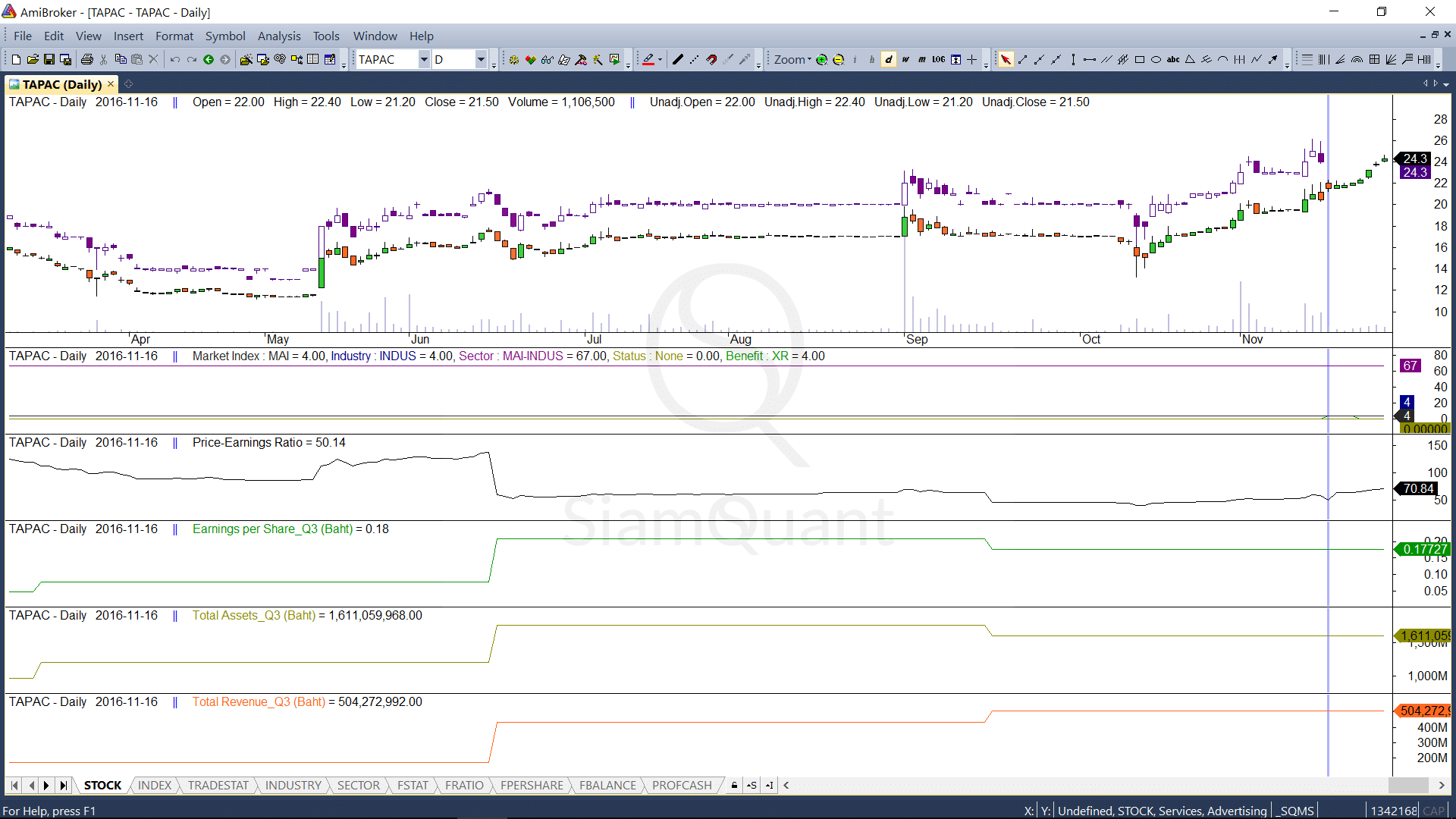Switch to the SECTOR sheet tab
This screenshot has height=819, width=1456.
[358, 785]
